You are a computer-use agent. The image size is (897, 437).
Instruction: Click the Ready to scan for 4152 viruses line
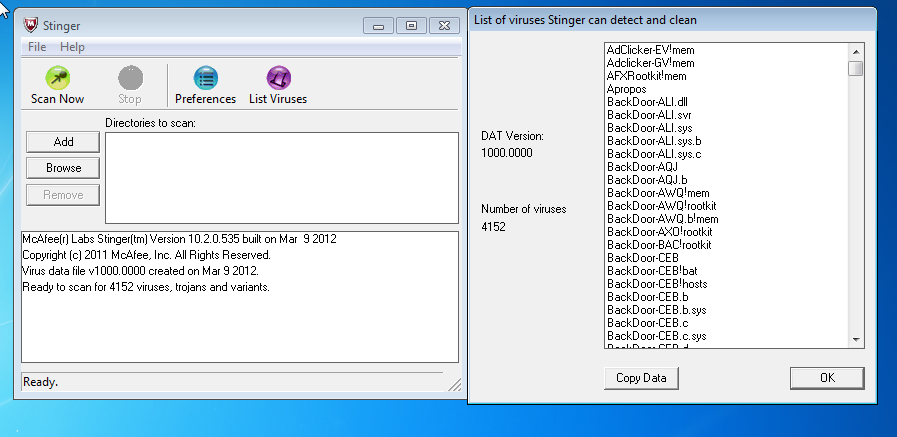[146, 287]
